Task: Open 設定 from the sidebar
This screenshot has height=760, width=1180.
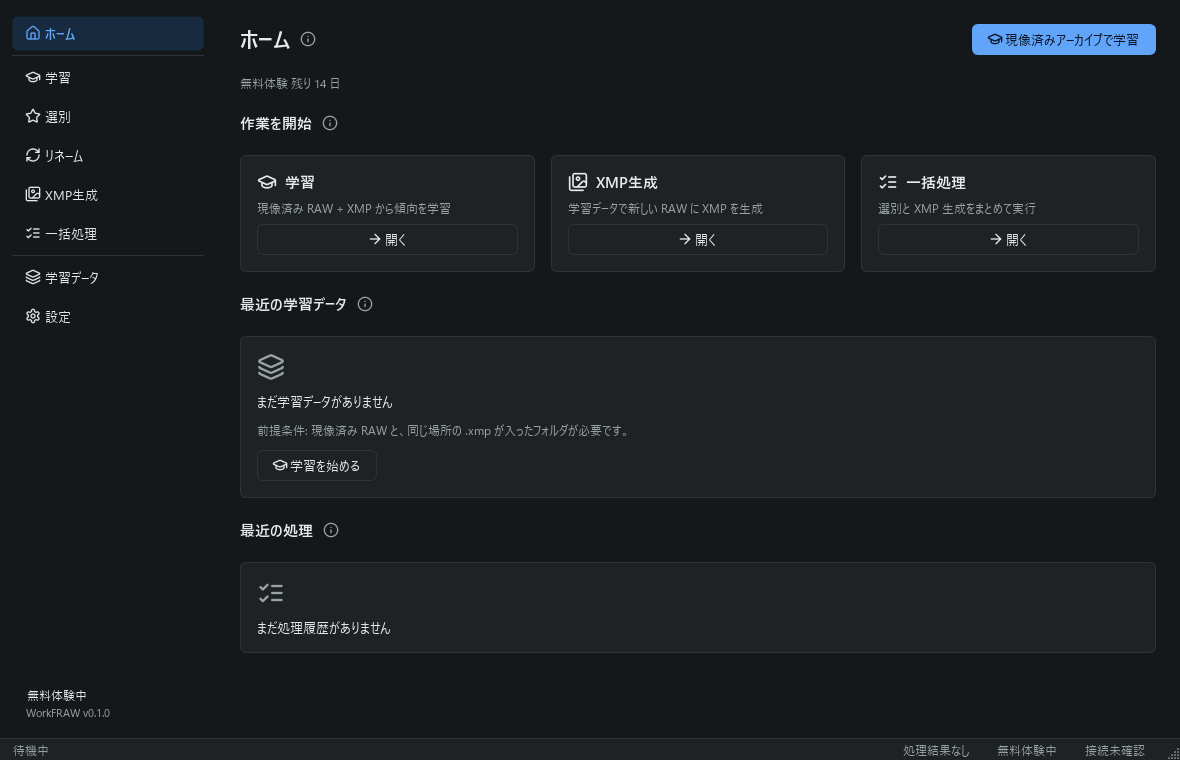Action: click(x=108, y=317)
